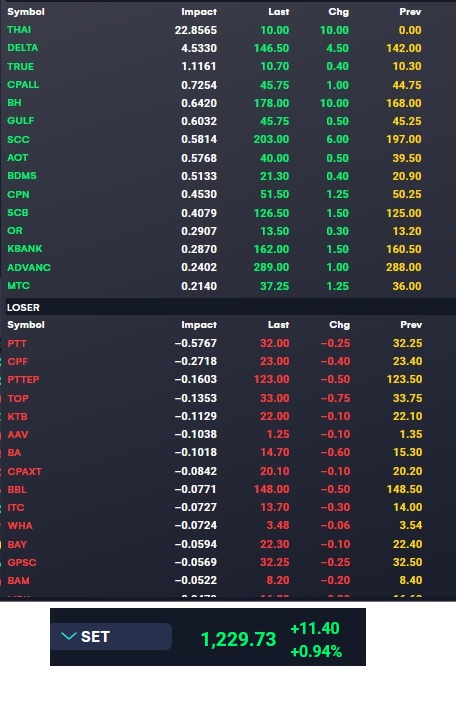Sort gainers by Symbol column header
The width and height of the screenshot is (471, 711).
click(26, 12)
